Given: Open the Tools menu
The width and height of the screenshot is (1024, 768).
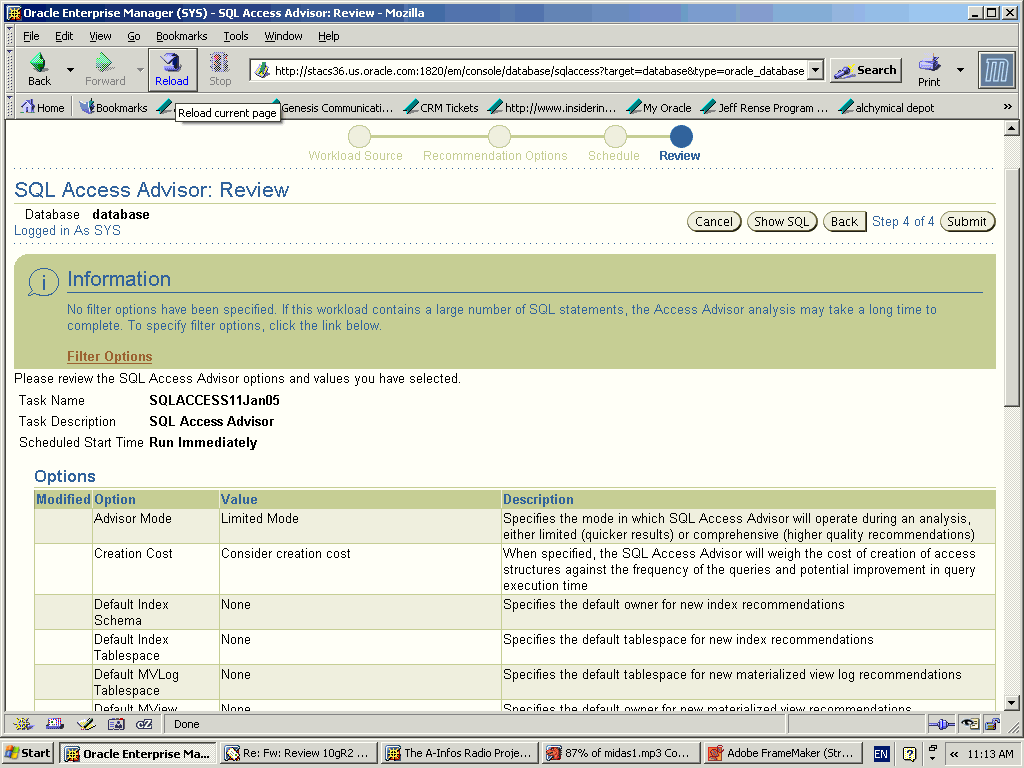Looking at the screenshot, I should [x=236, y=36].
